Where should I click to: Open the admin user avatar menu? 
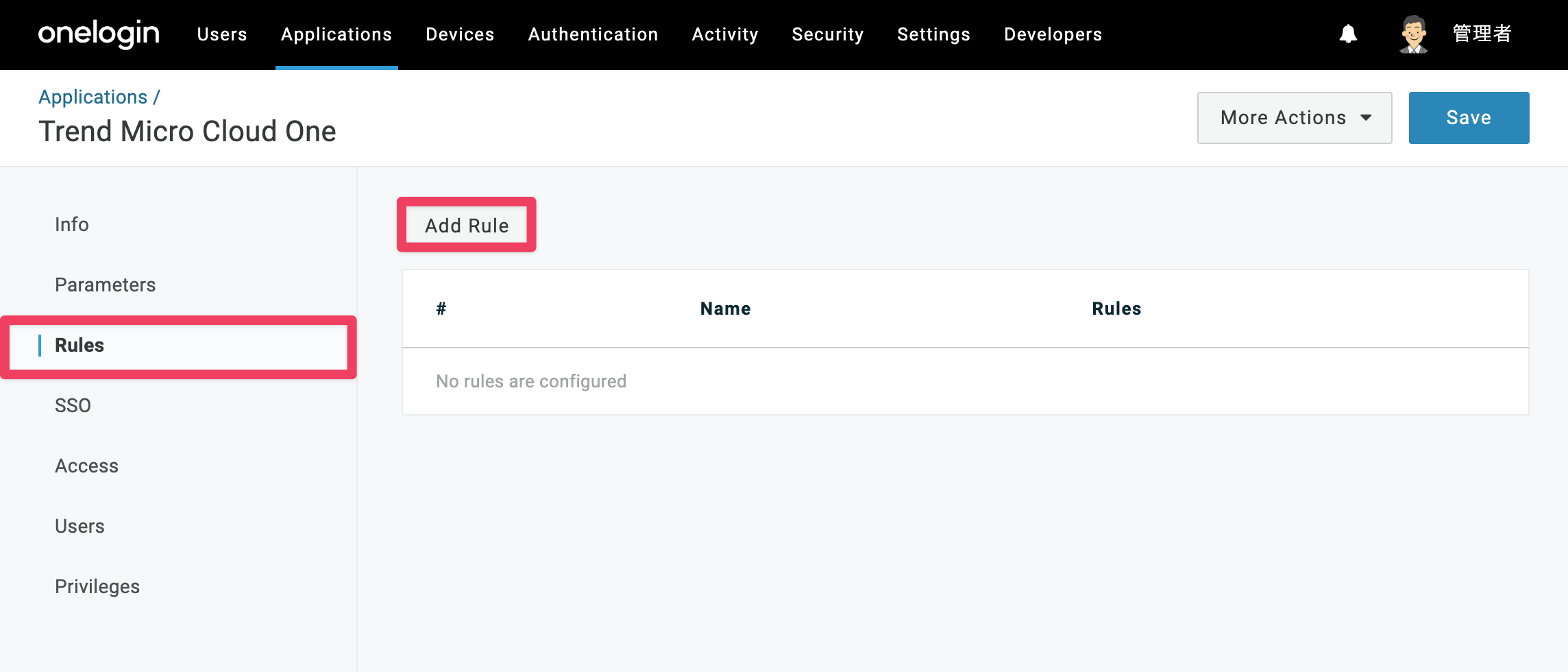1413,34
